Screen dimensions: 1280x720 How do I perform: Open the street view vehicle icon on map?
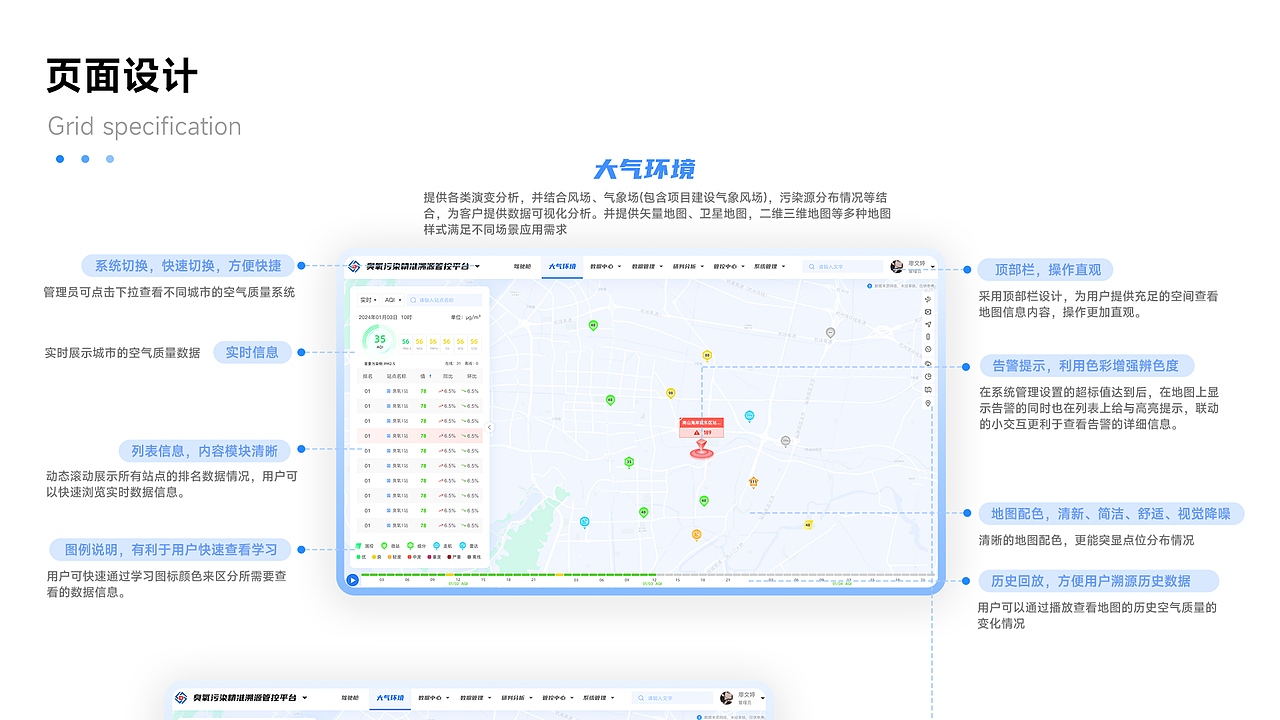[x=928, y=388]
